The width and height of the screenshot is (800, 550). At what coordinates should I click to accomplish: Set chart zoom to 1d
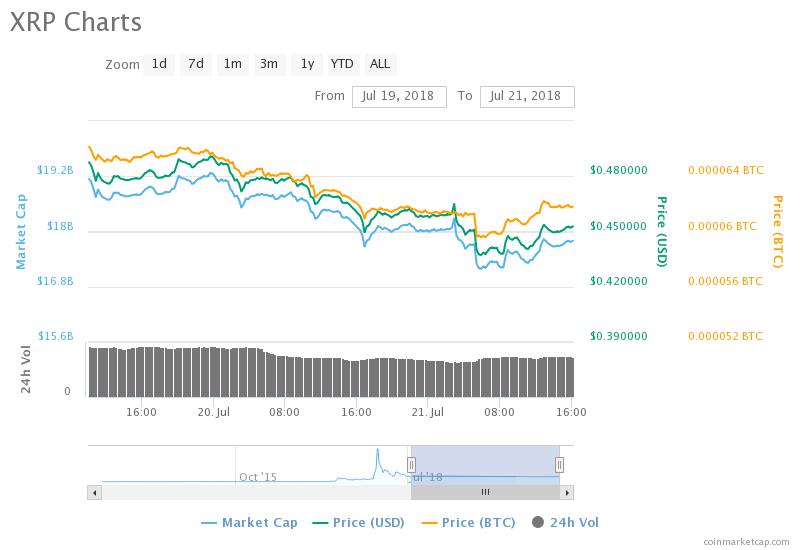tap(159, 64)
